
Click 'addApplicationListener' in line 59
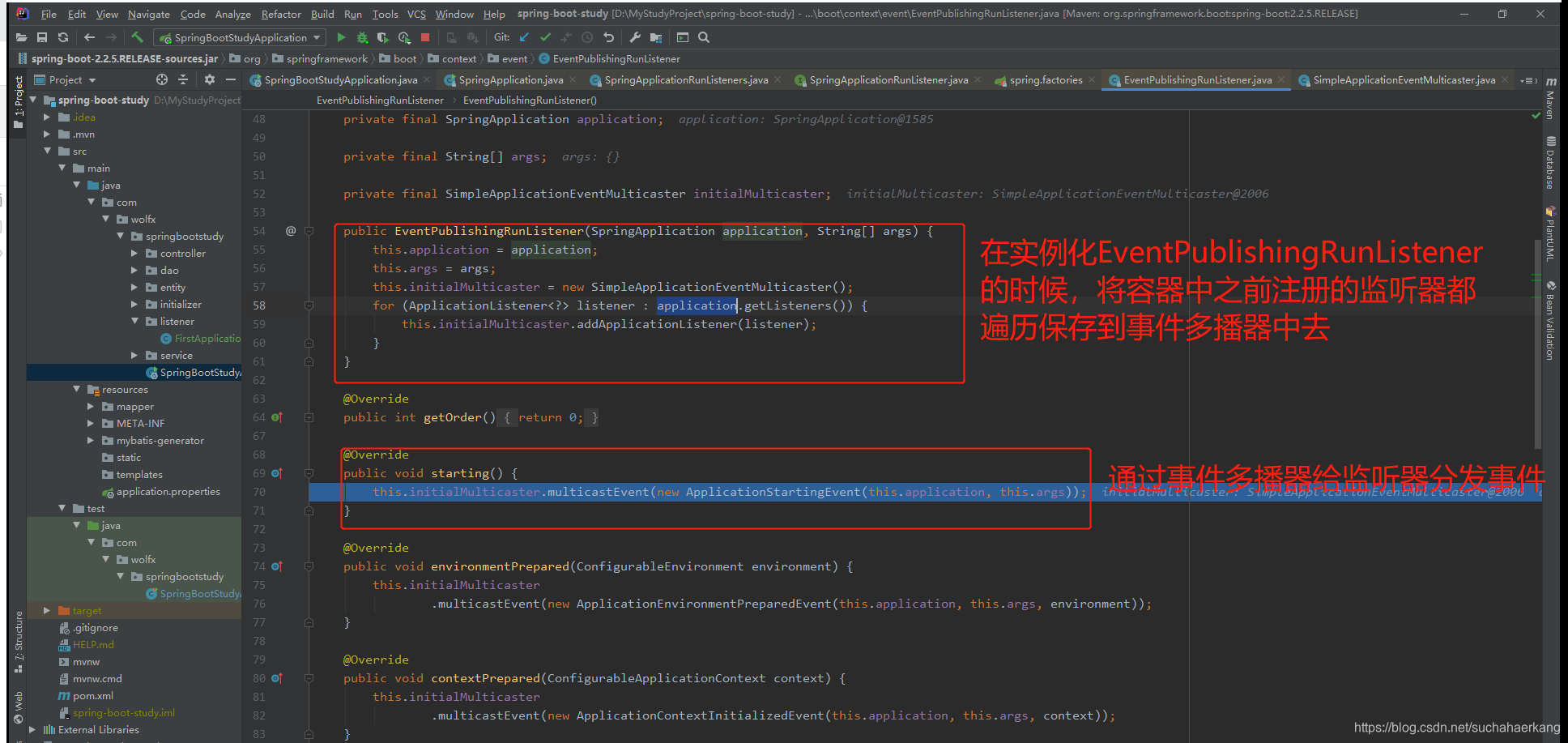656,324
